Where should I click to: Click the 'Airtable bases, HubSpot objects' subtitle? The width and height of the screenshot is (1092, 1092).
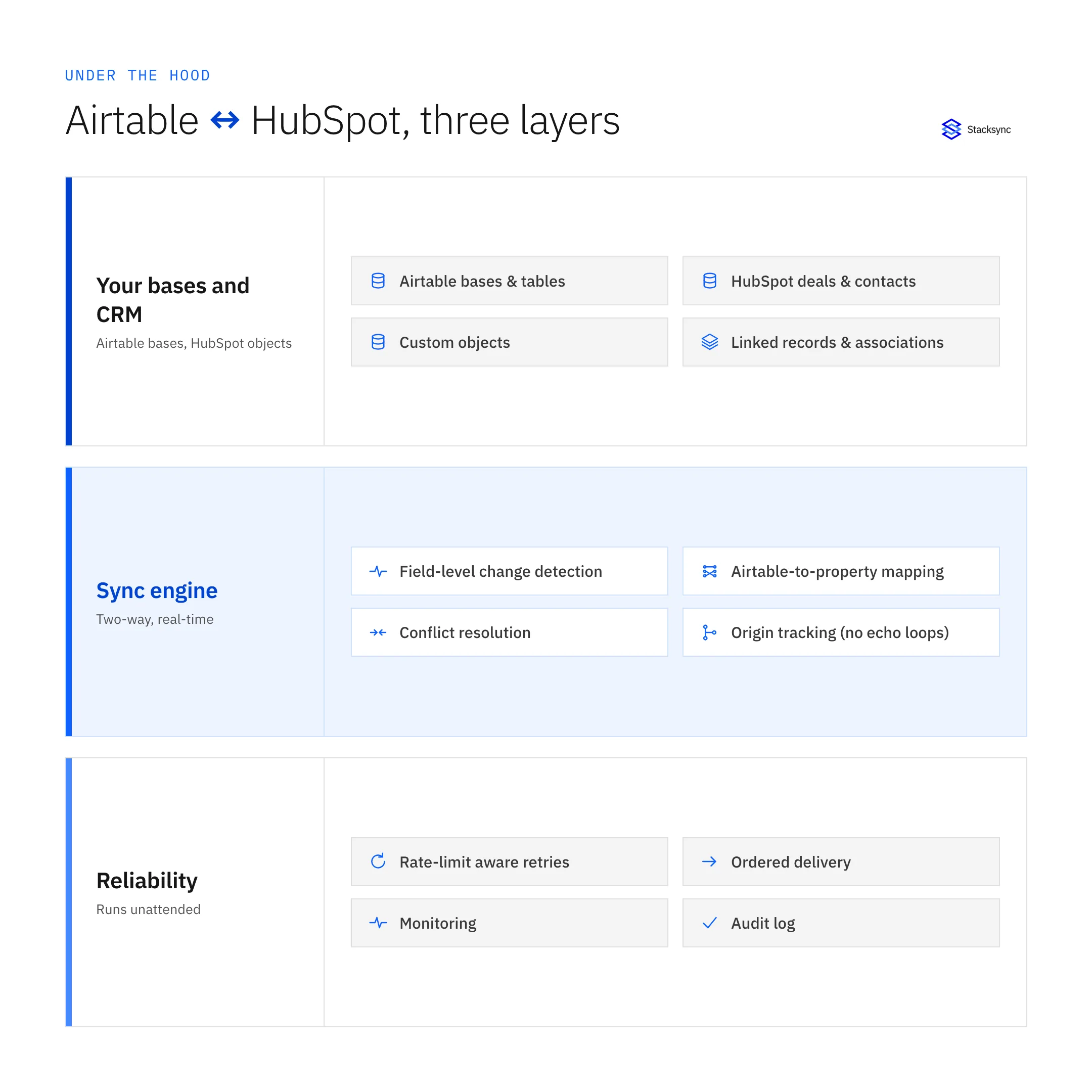[x=194, y=343]
